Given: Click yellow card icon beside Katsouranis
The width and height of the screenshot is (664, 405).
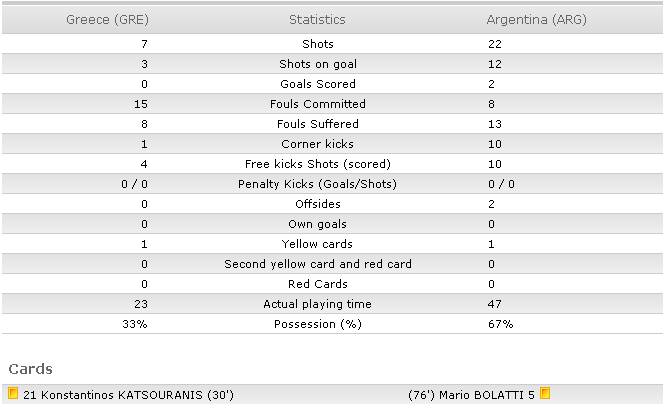Looking at the screenshot, I should 13,394.
